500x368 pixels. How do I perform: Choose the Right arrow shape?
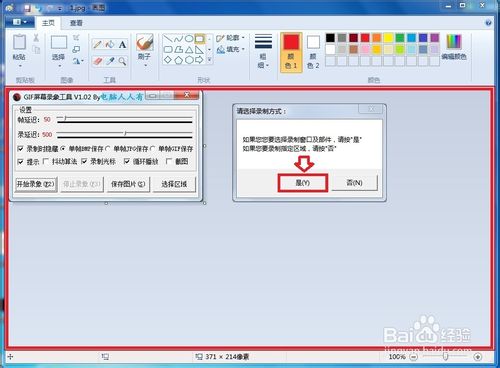coord(199,60)
